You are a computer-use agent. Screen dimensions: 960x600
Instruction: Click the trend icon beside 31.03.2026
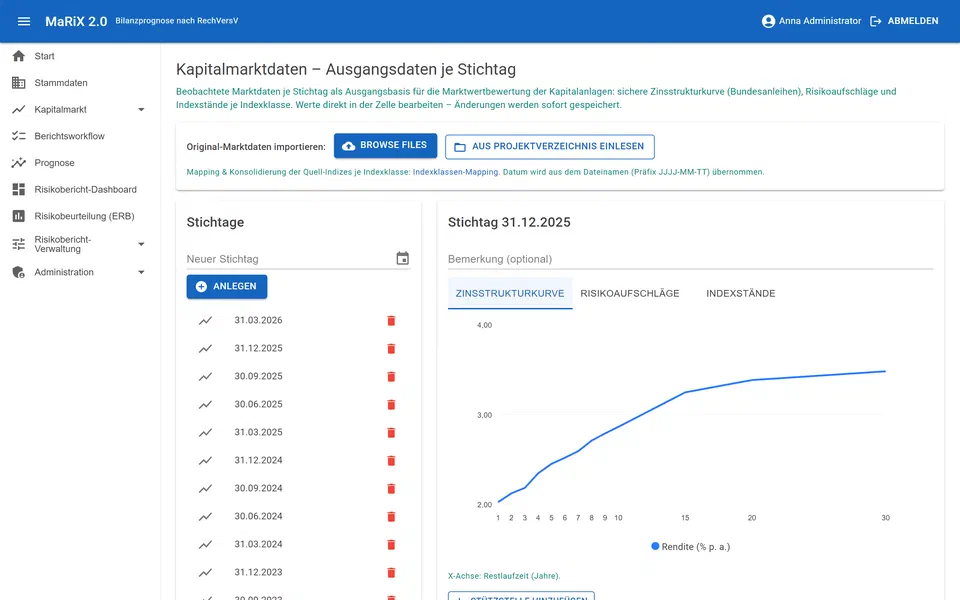point(205,321)
